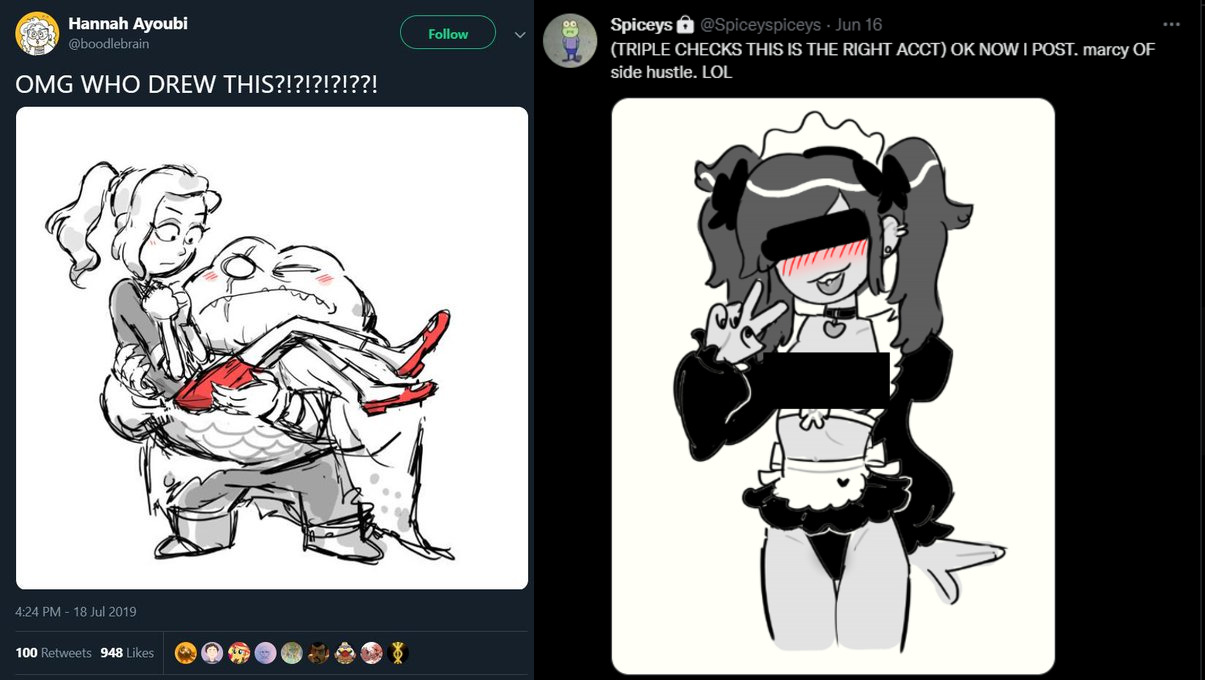The height and width of the screenshot is (680, 1205).
Task: View the 100 Retweets list
Action: 53,653
